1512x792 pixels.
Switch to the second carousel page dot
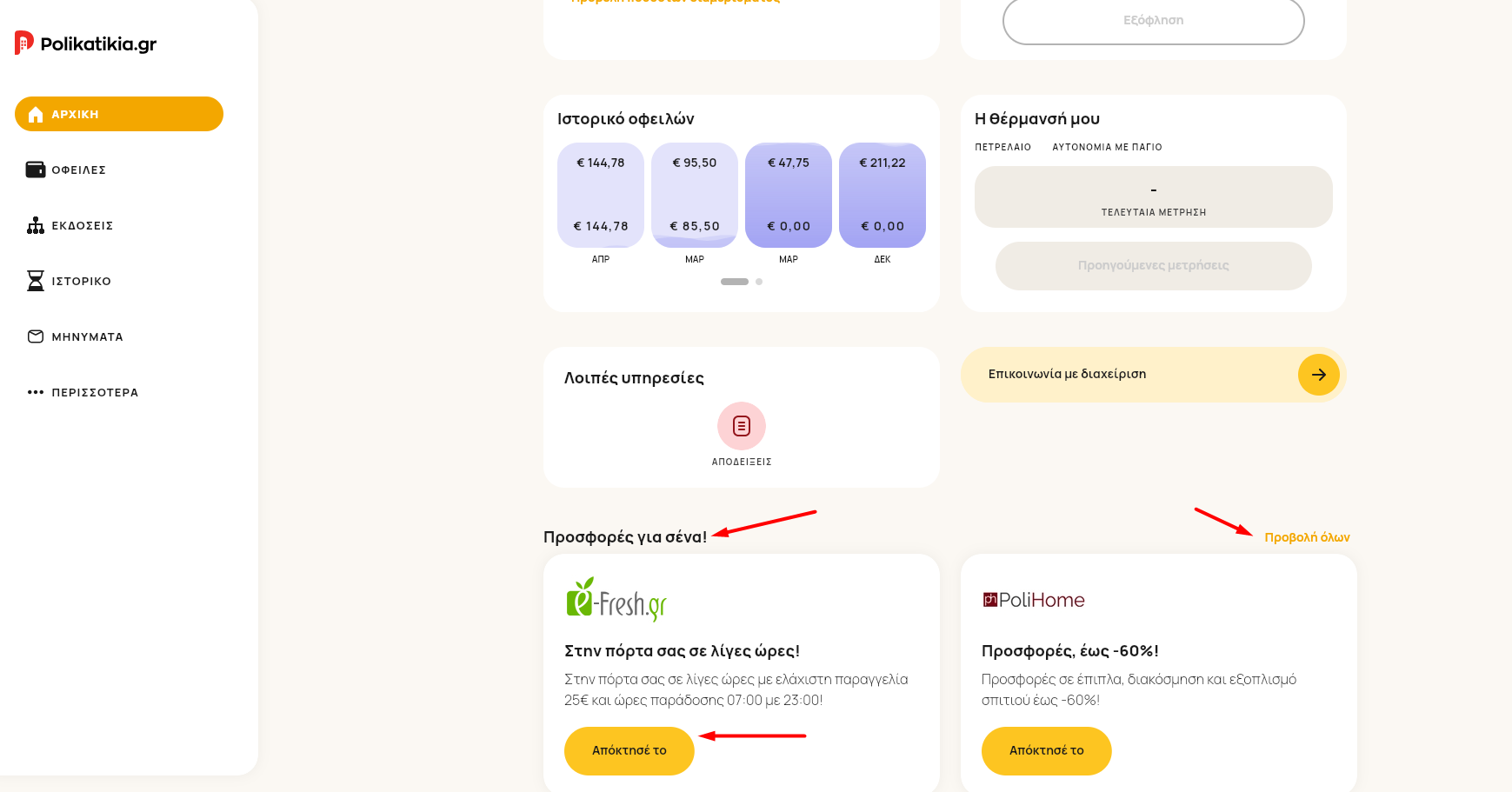[759, 282]
